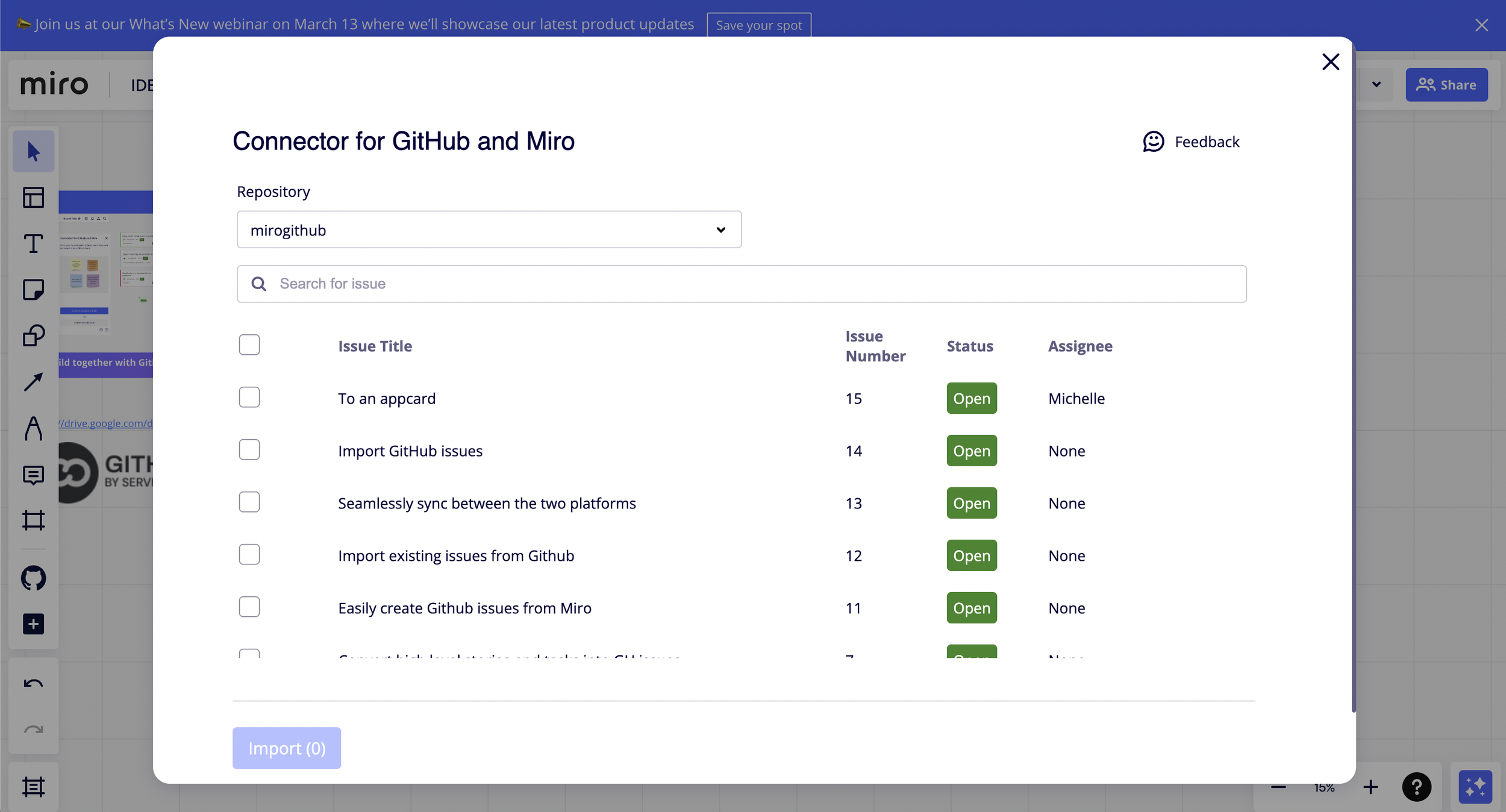
Task: Open the sparkle AI assistant icon
Action: (x=1475, y=787)
